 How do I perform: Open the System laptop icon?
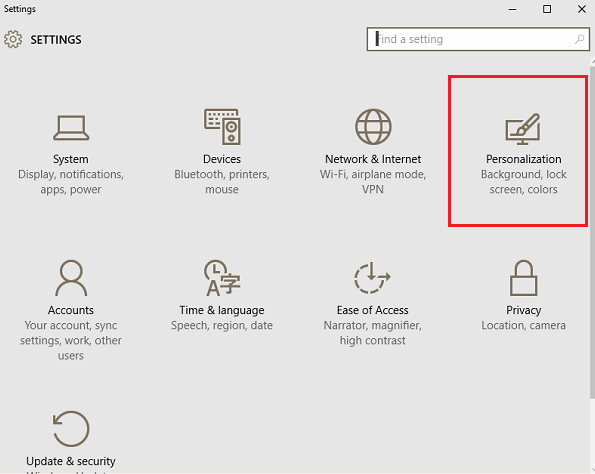pyautogui.click(x=71, y=128)
